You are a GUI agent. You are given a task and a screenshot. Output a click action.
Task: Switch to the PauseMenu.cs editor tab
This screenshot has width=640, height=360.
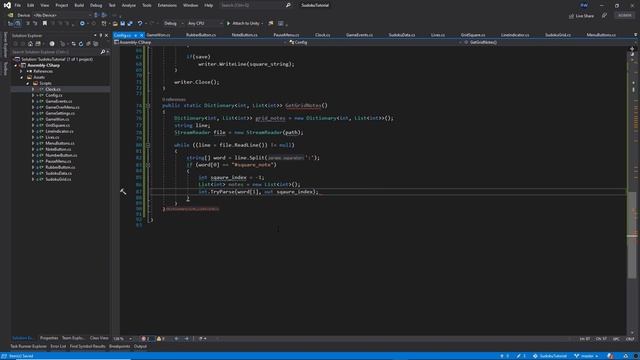click(286, 35)
